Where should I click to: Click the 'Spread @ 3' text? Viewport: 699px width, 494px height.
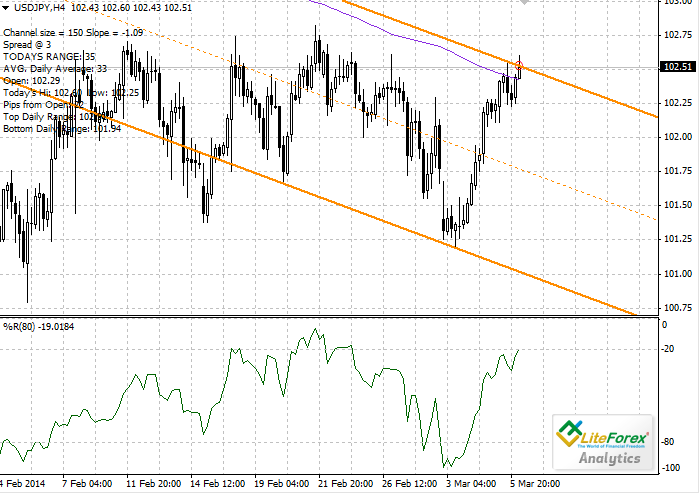pyautogui.click(x=27, y=45)
